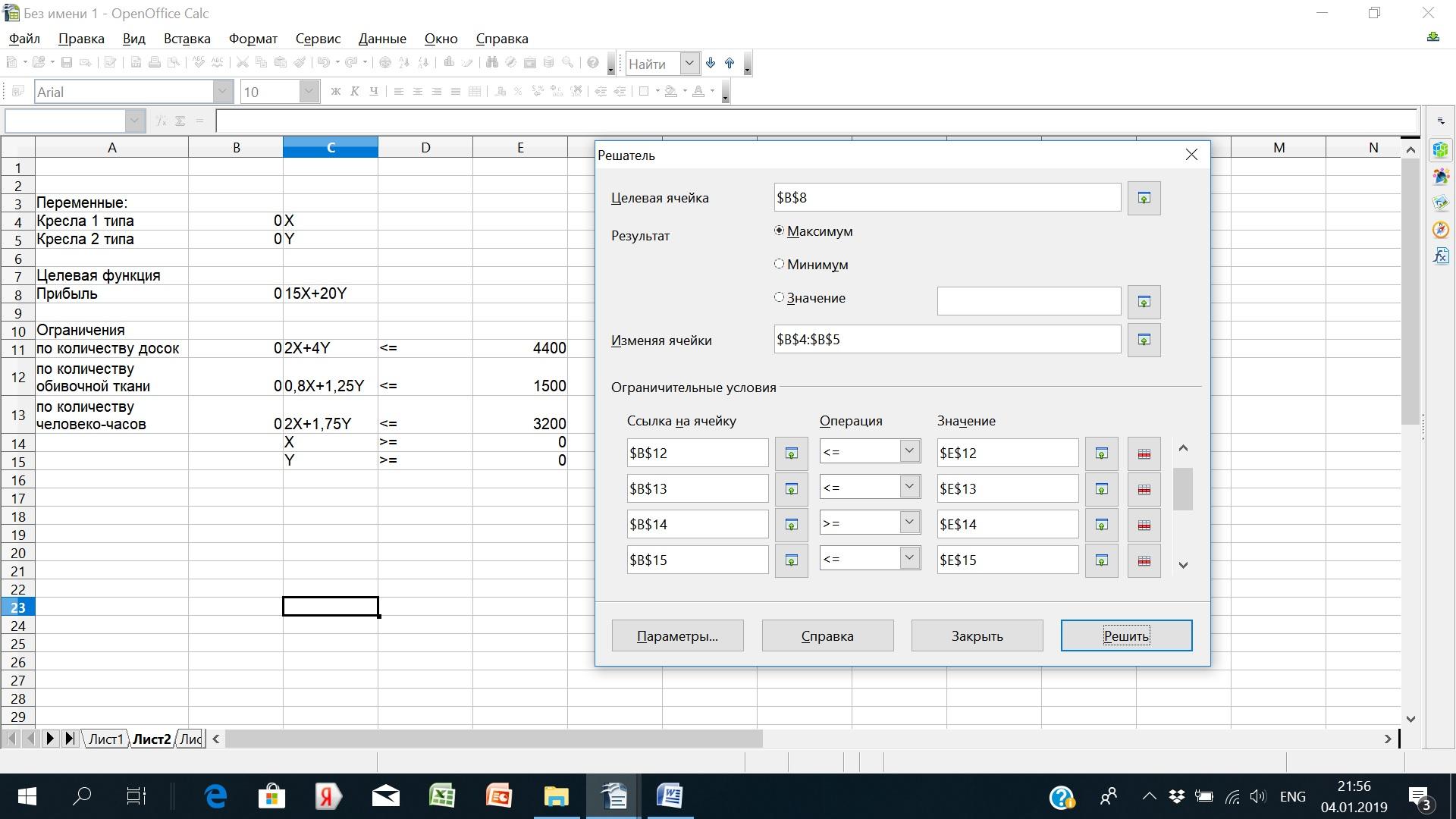Click shrink icon next to value $E$13
The width and height of the screenshot is (1456, 819).
pos(1101,489)
